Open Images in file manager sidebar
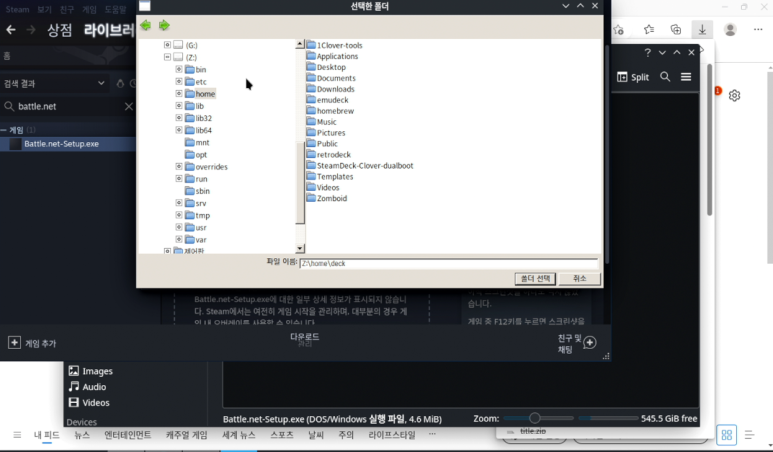Viewport: 773px width, 452px height. click(91, 371)
